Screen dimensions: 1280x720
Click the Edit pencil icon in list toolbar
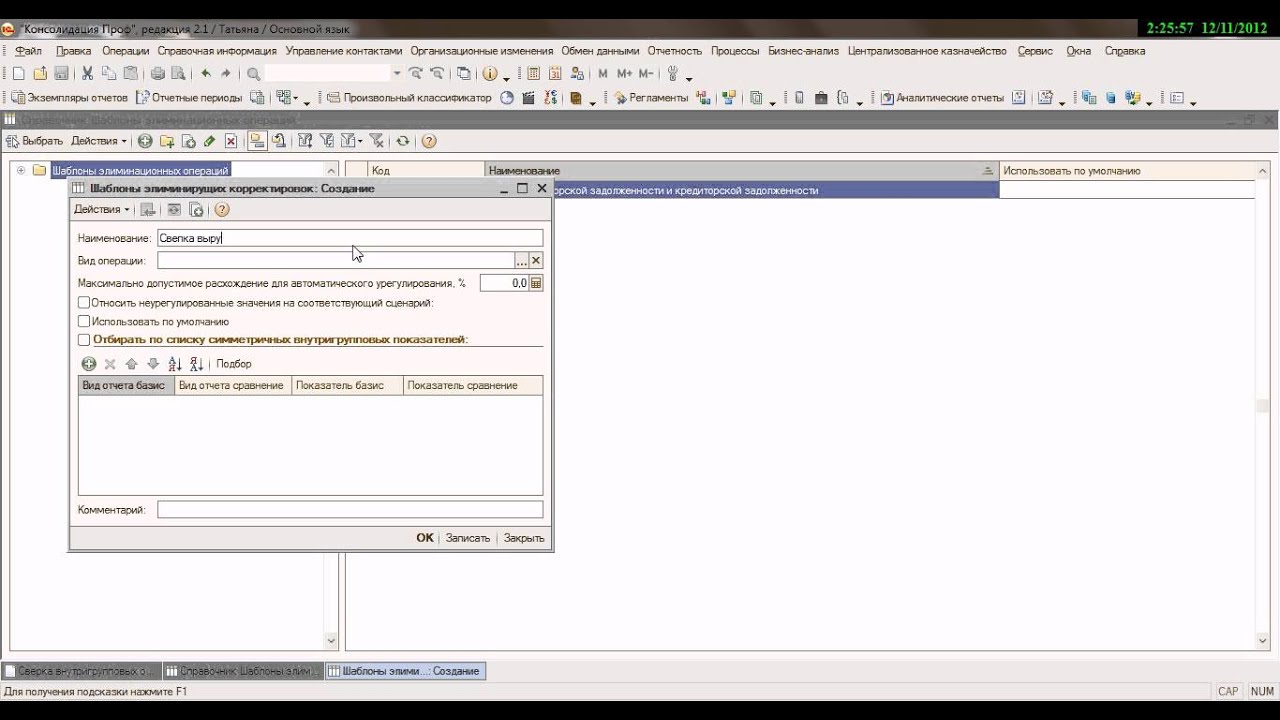point(209,141)
